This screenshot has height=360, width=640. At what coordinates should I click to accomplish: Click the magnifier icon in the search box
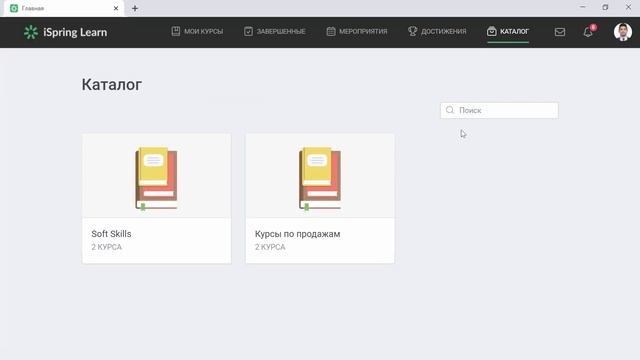(450, 110)
